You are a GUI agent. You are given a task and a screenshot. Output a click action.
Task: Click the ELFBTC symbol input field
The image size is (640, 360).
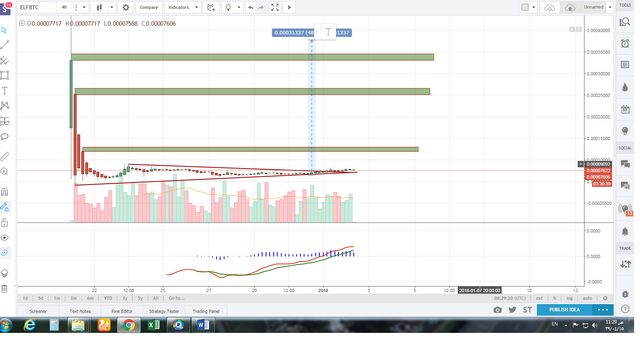point(37,7)
